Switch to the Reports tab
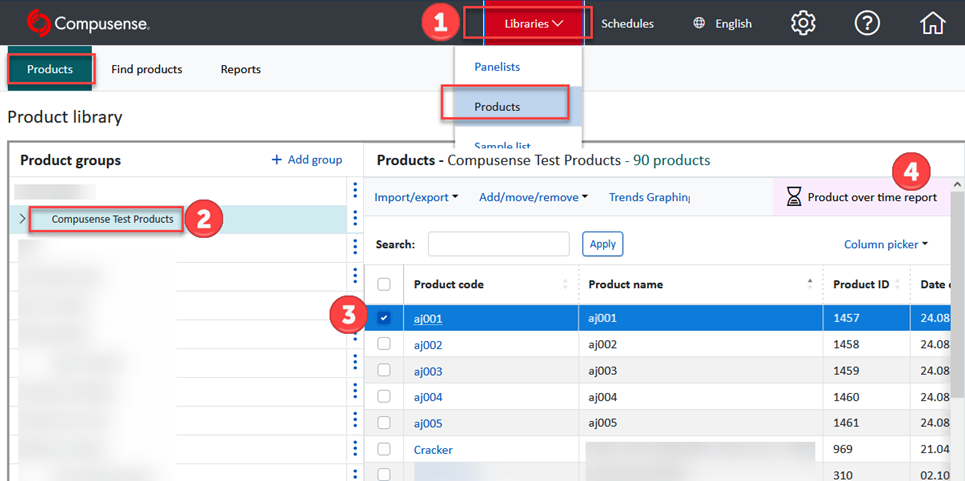Screen dimensions: 965x481 pyautogui.click(x=241, y=69)
